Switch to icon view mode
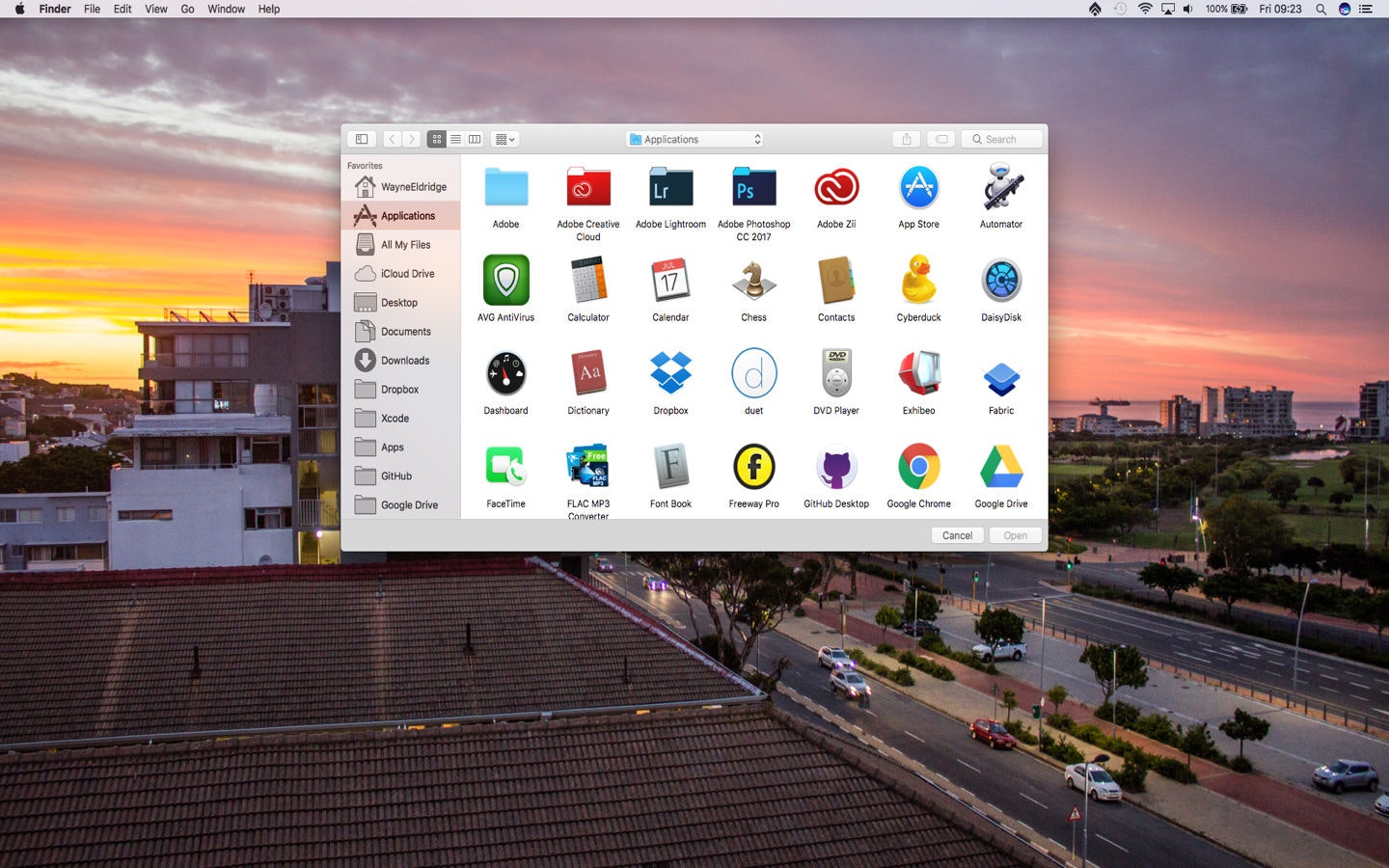This screenshot has height=868, width=1389. [x=437, y=139]
